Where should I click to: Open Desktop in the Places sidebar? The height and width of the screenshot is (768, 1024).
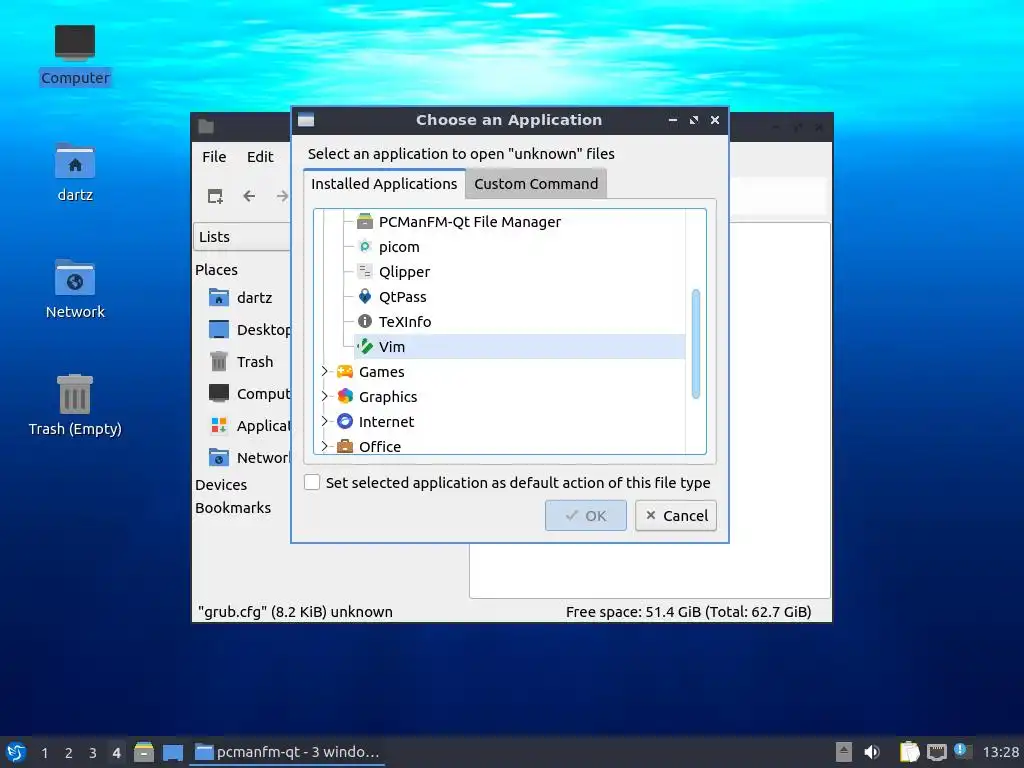(248, 330)
